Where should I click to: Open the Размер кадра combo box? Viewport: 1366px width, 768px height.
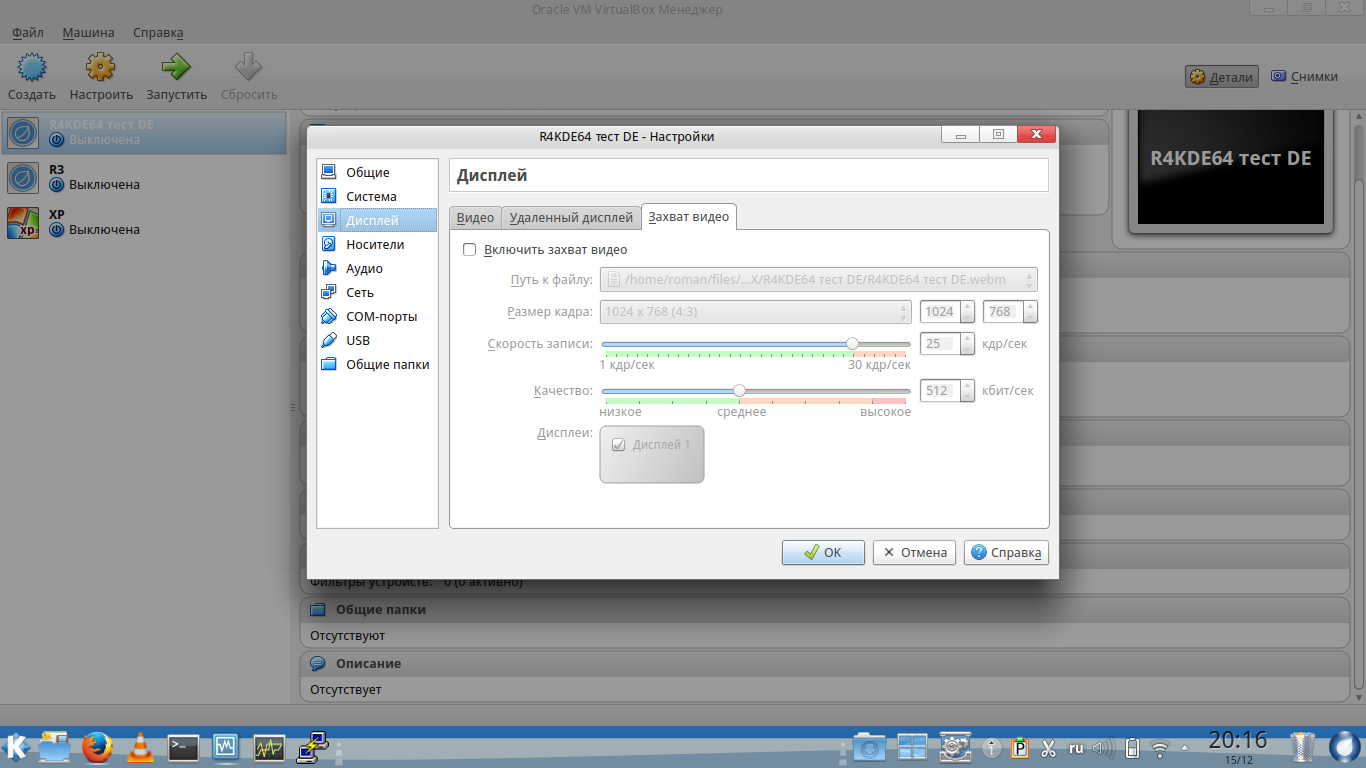click(756, 312)
